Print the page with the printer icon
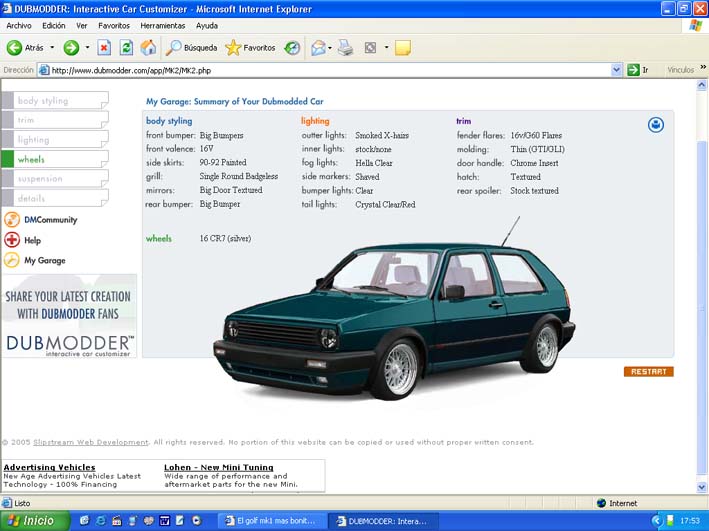 345,47
